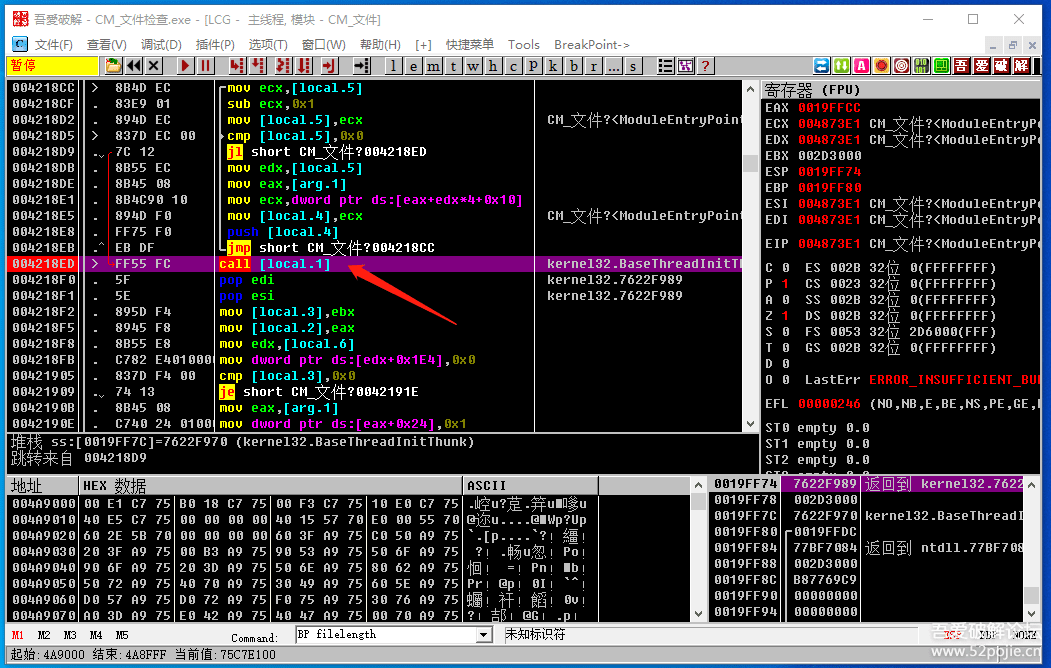Pause execution with the red pause icon
Viewport: 1051px width, 668px height.
click(206, 66)
